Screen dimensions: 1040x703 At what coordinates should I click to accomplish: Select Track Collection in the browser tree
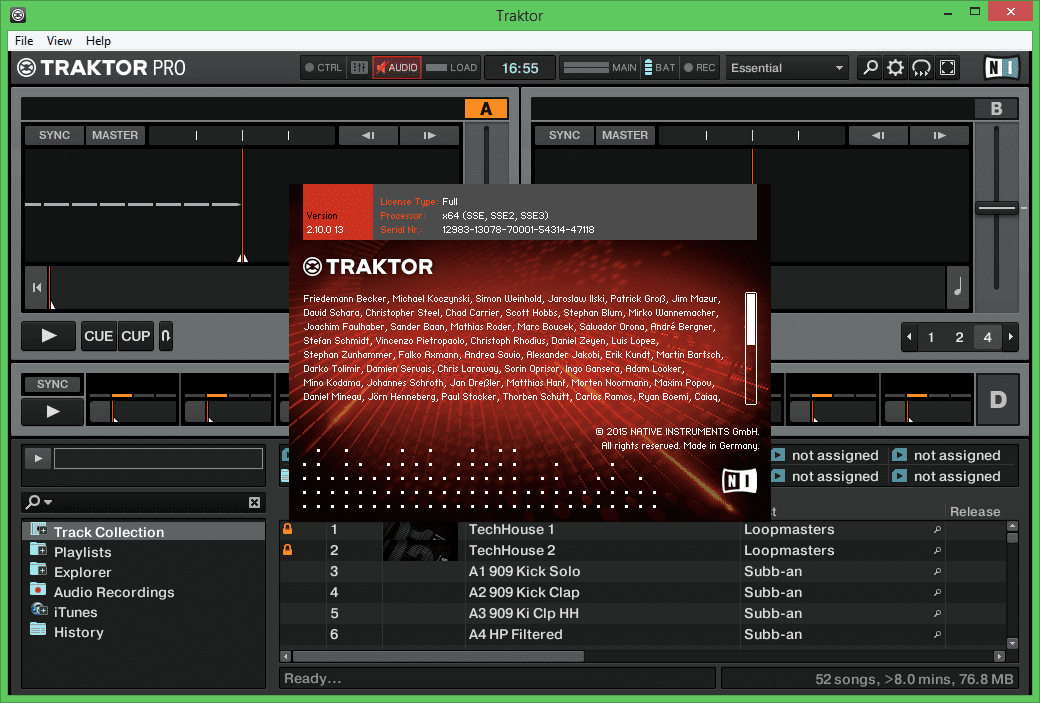coord(144,532)
